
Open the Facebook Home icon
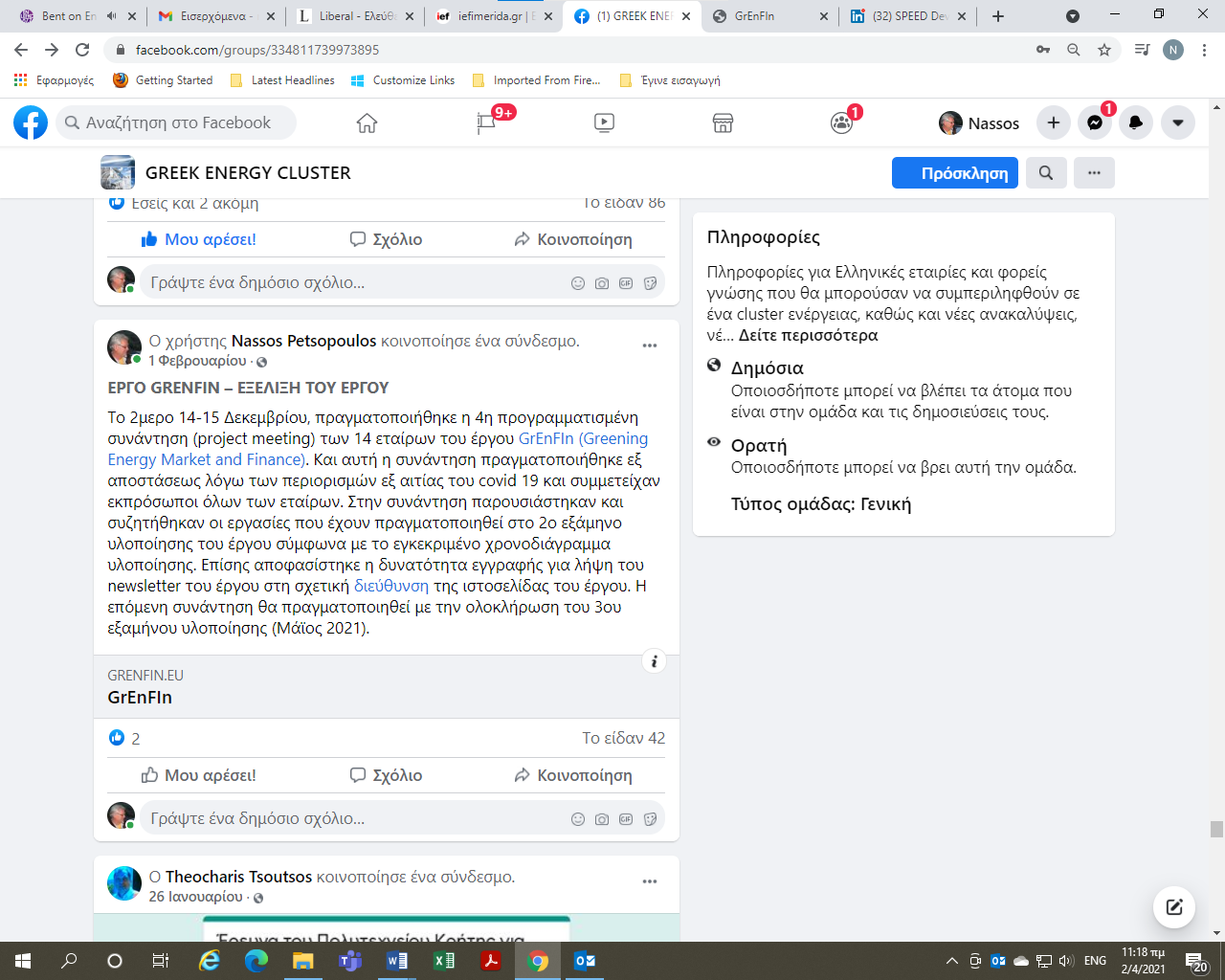(367, 122)
